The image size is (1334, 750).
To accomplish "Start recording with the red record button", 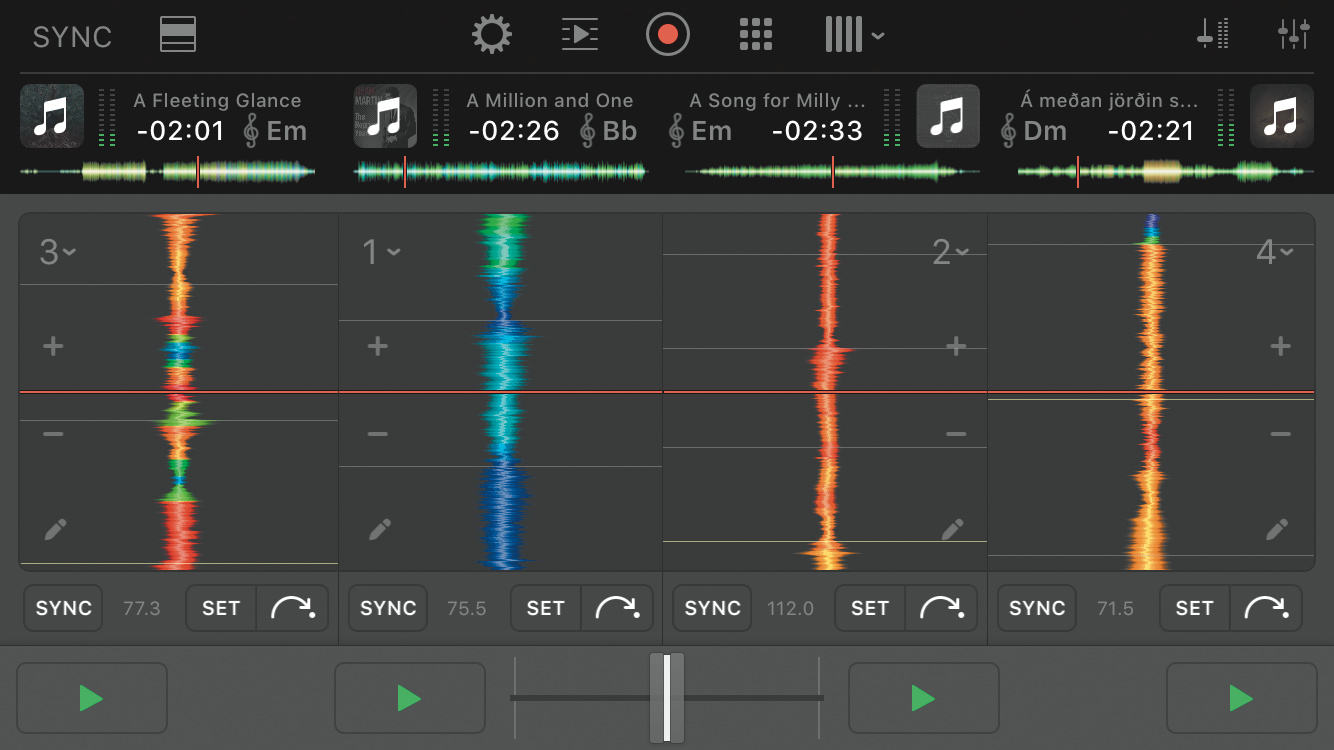I will 667,35.
